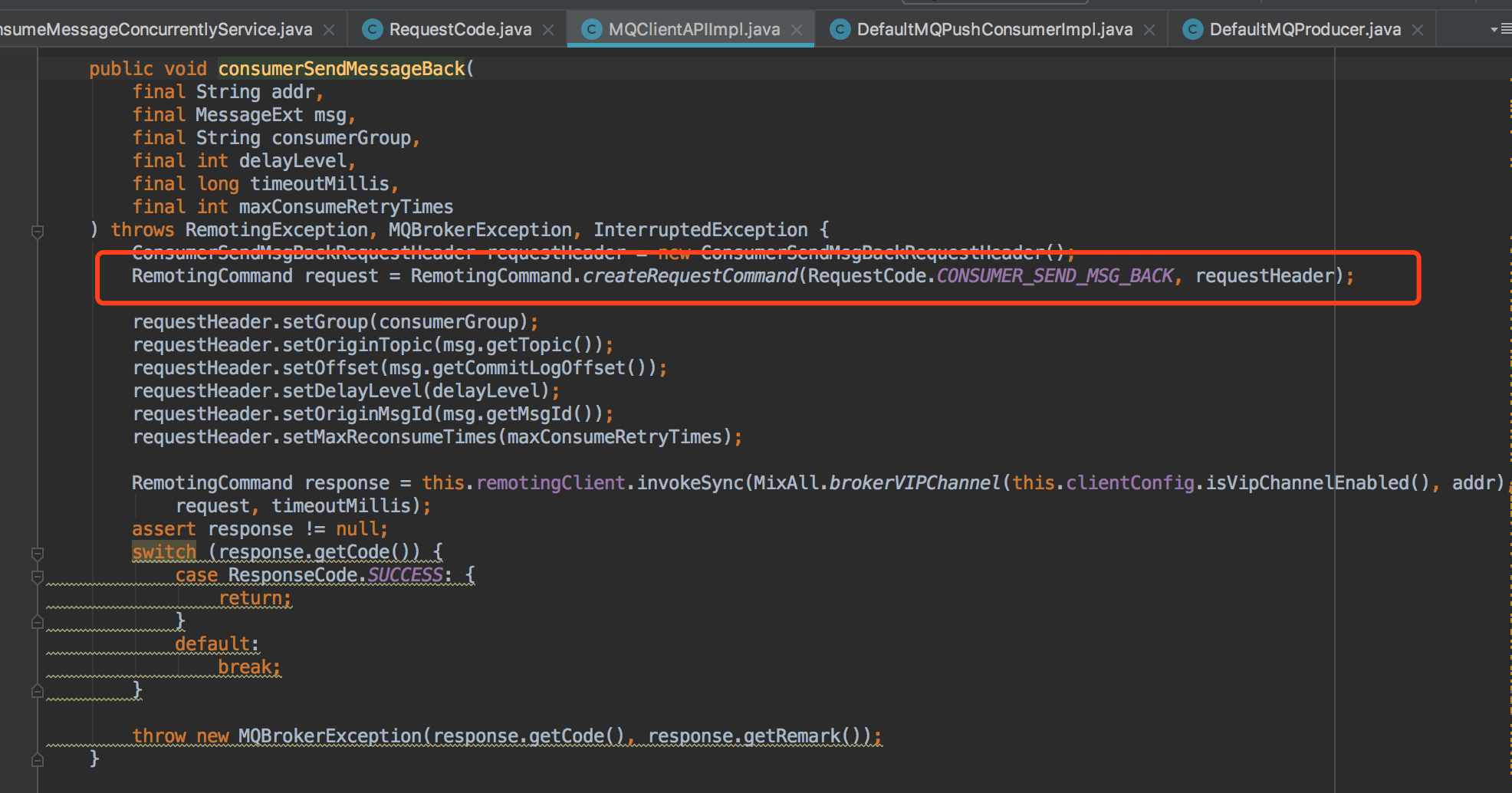1512x793 pixels.
Task: Click the brokerVIPChannel method call
Action: coord(915,483)
